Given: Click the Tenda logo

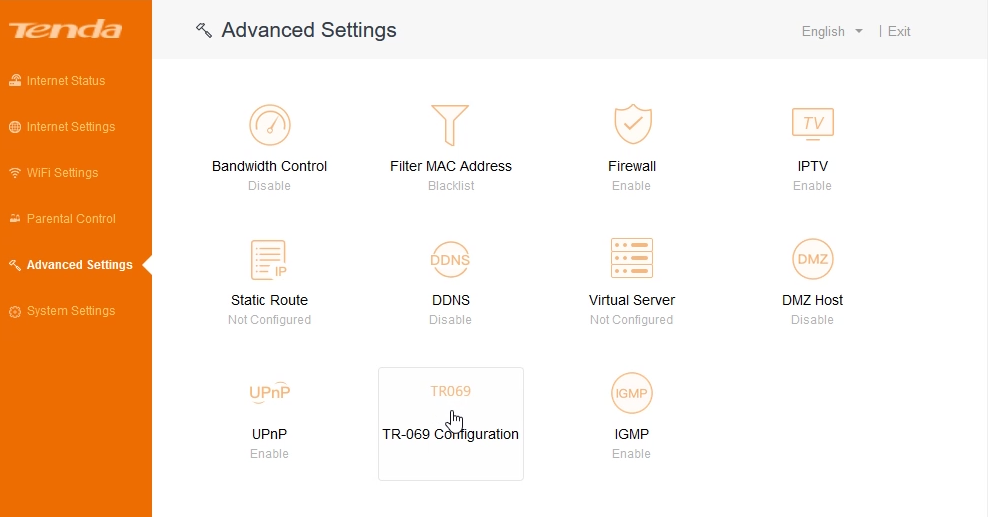Looking at the screenshot, I should [x=66, y=29].
